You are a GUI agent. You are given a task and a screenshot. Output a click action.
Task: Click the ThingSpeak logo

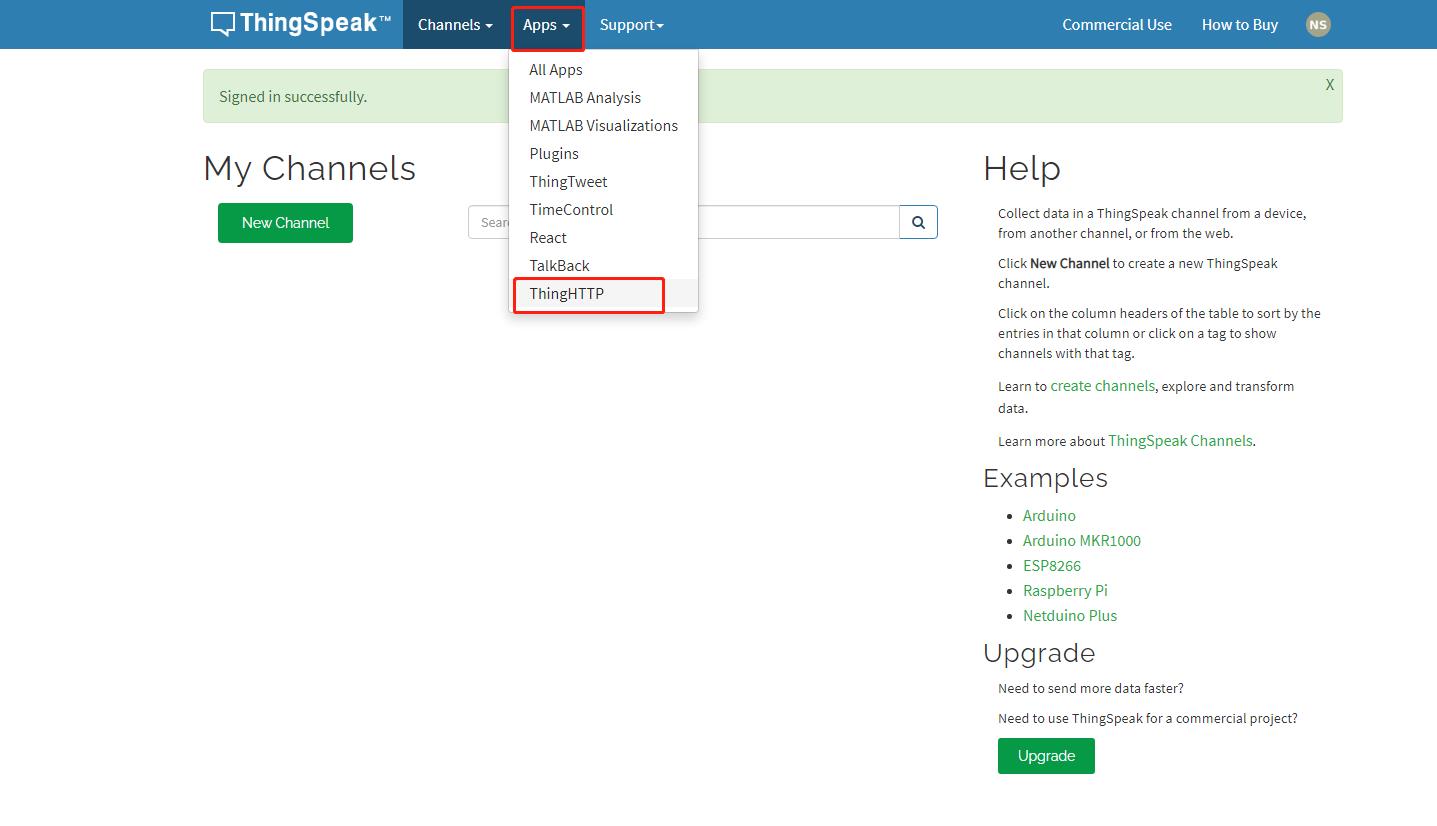point(300,24)
